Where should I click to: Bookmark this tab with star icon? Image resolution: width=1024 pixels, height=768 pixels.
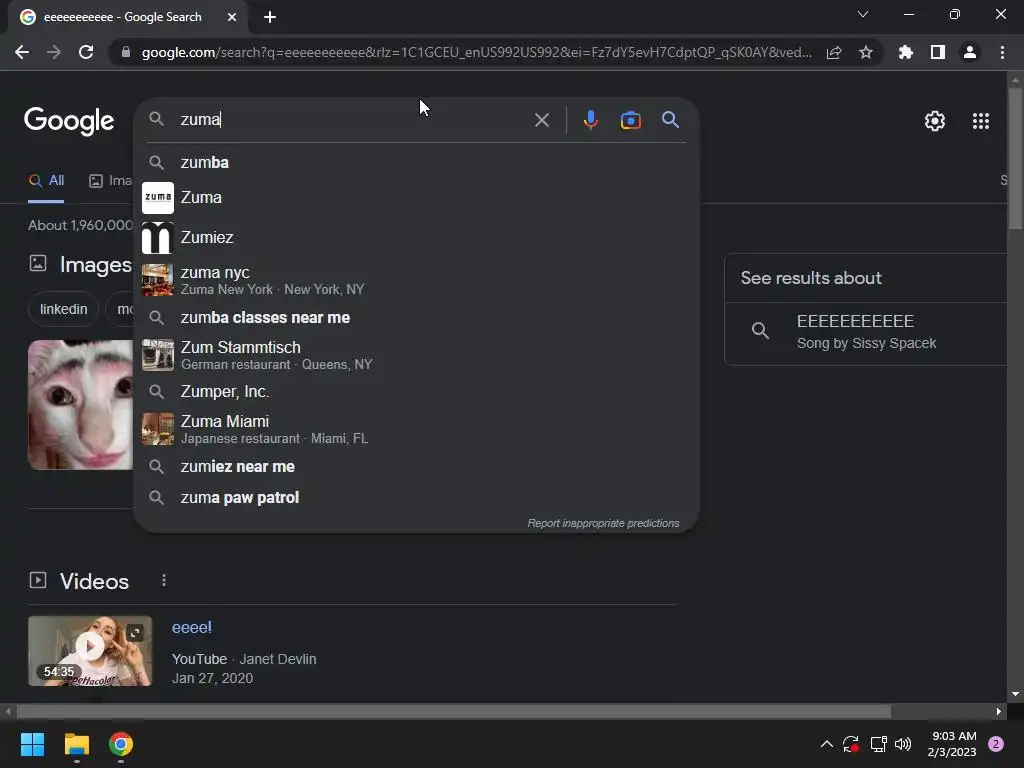pyautogui.click(x=866, y=52)
